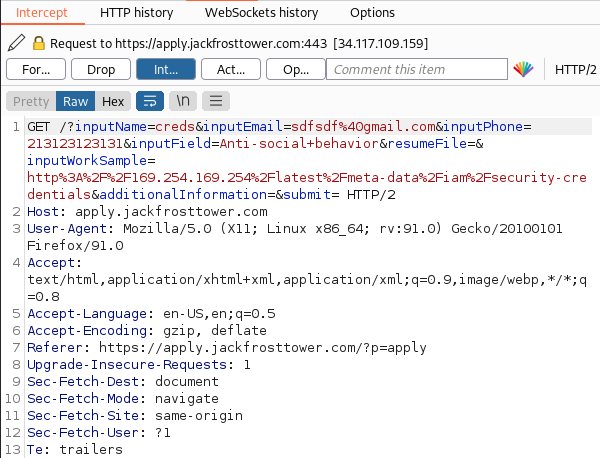Open the hamburger message editor menu
600x458 pixels.
[217, 102]
